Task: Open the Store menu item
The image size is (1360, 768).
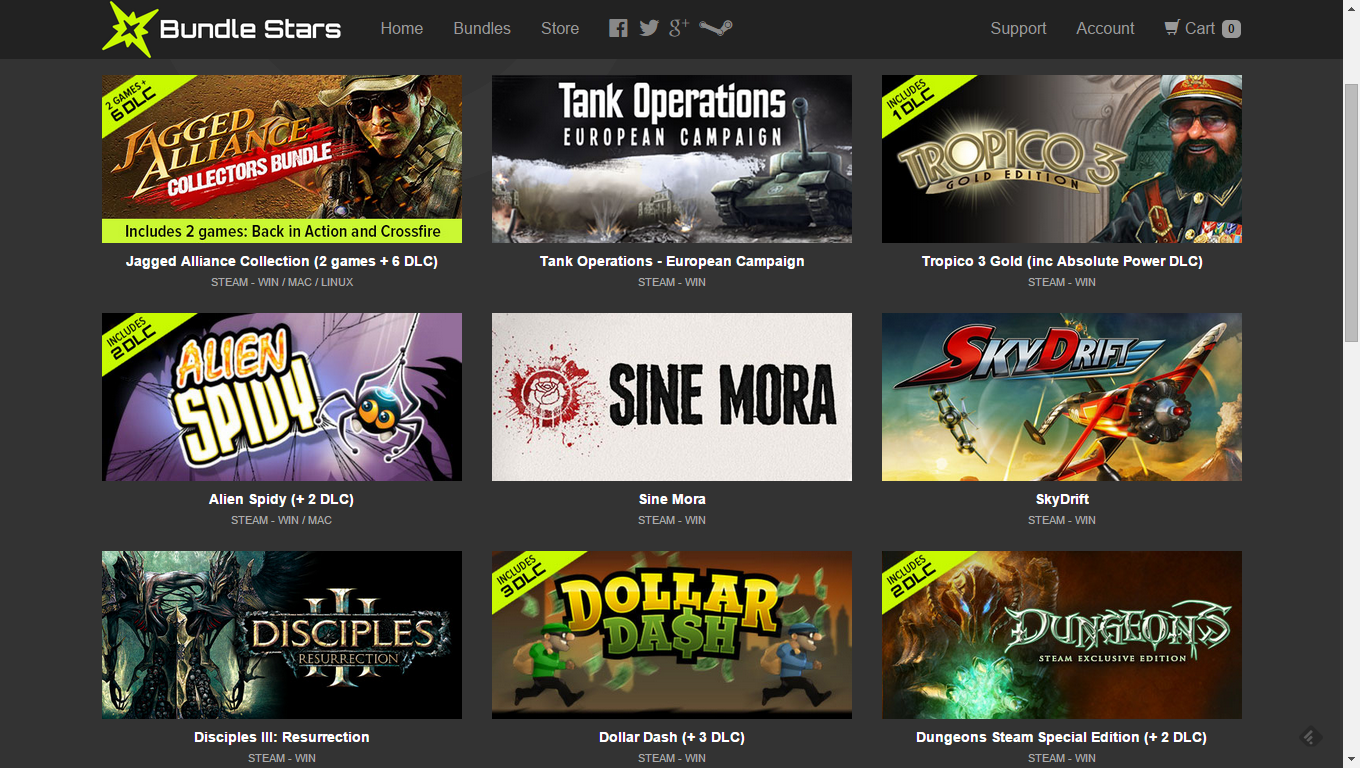Action: click(x=560, y=28)
